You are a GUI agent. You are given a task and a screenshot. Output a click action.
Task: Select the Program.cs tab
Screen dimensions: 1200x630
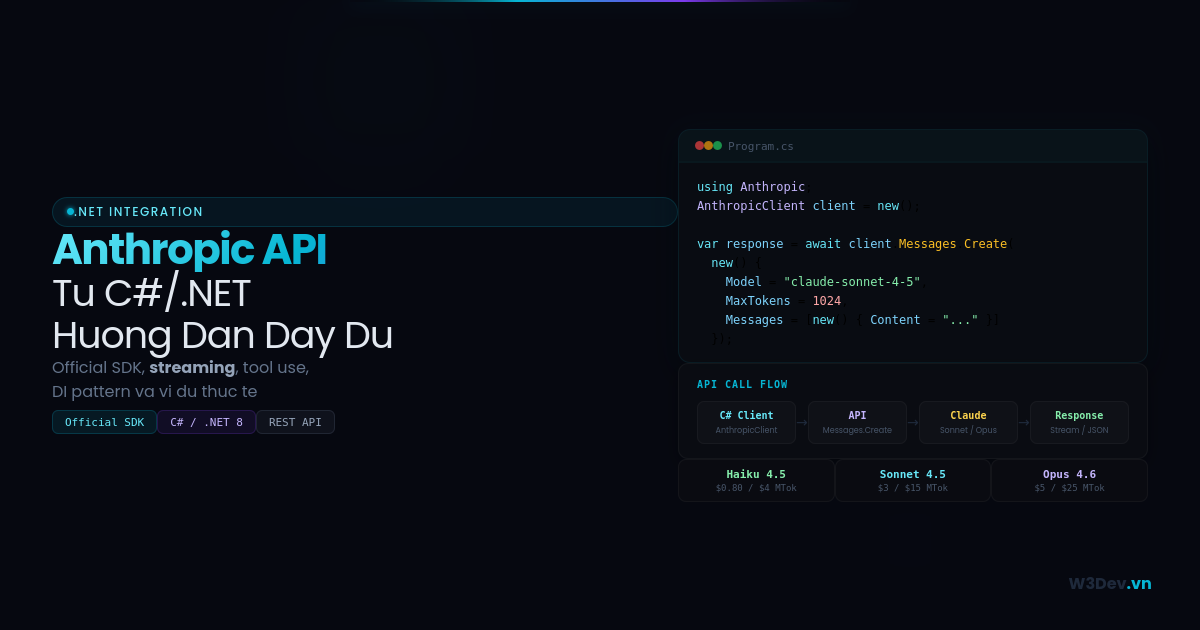(761, 146)
